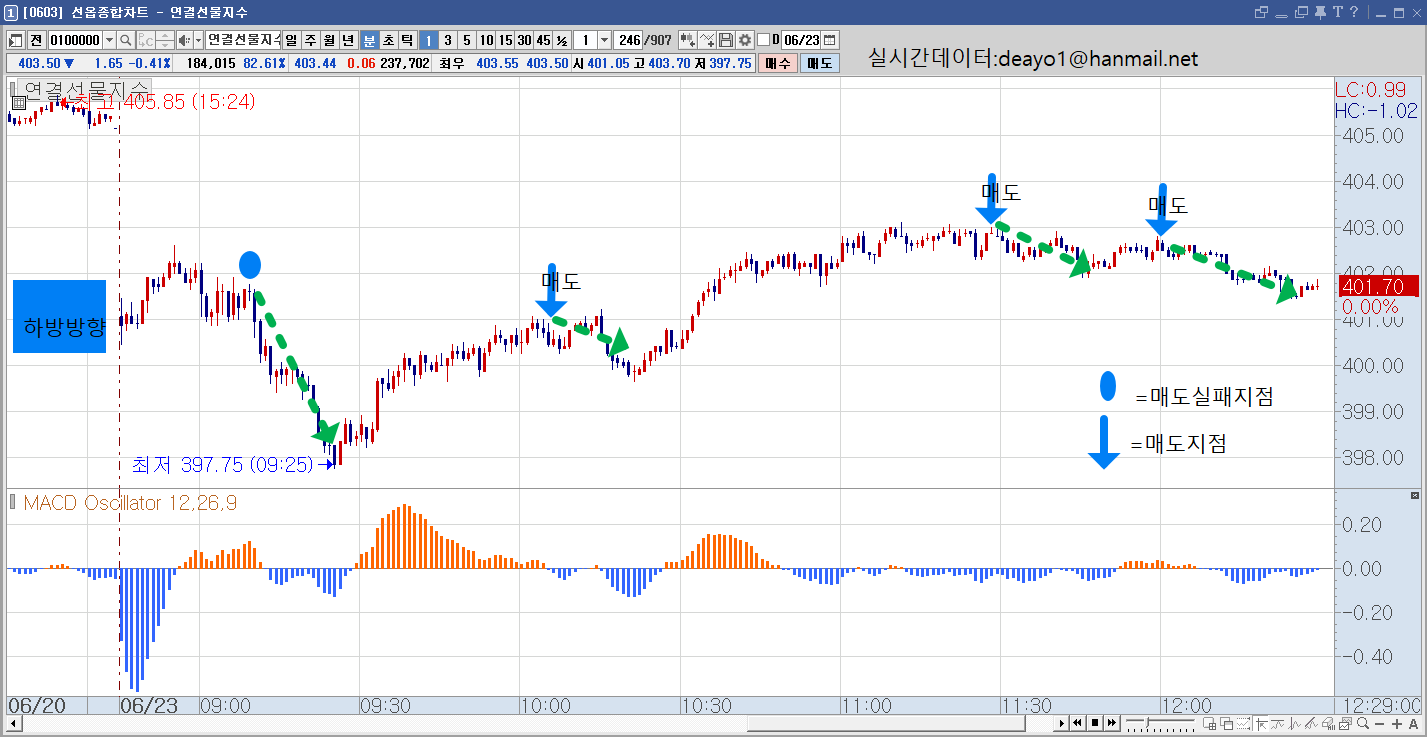Viewport: 1427px width, 737px height.
Task: Click the plus zoom-in icon at bottom right
Action: click(x=1397, y=723)
